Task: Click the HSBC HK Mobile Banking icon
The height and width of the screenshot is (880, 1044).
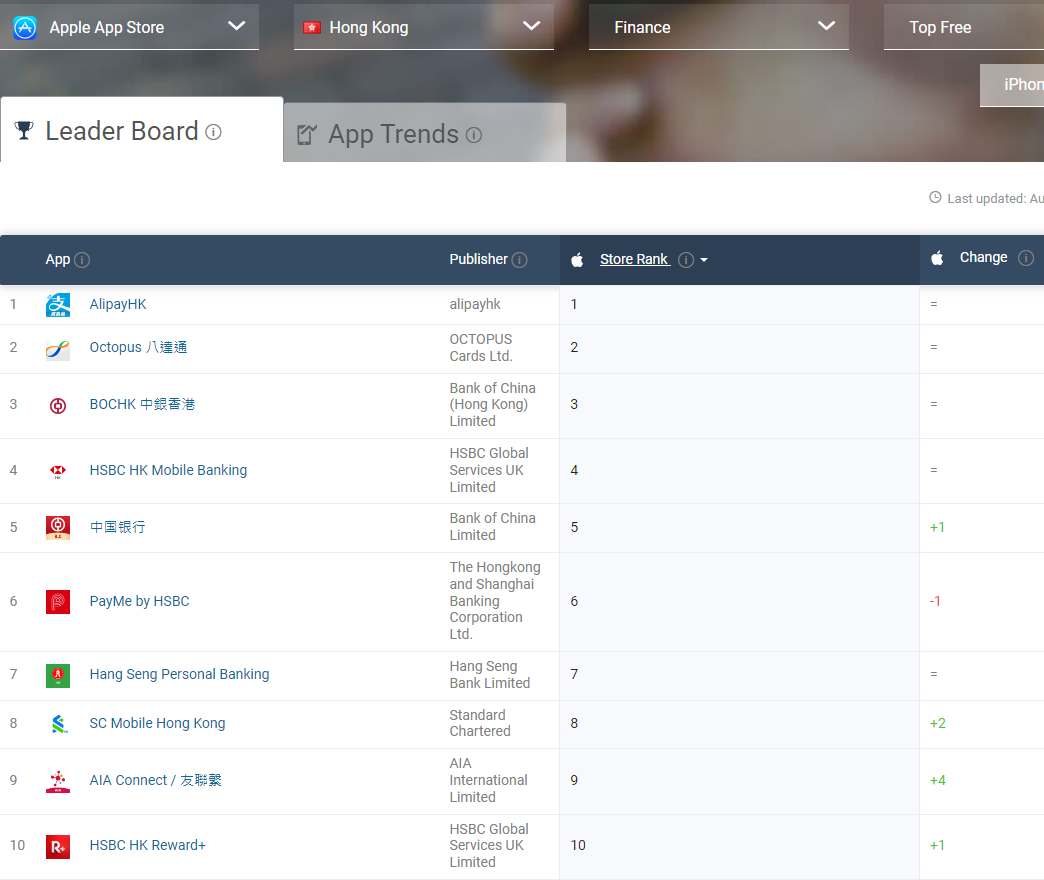Action: pos(58,471)
